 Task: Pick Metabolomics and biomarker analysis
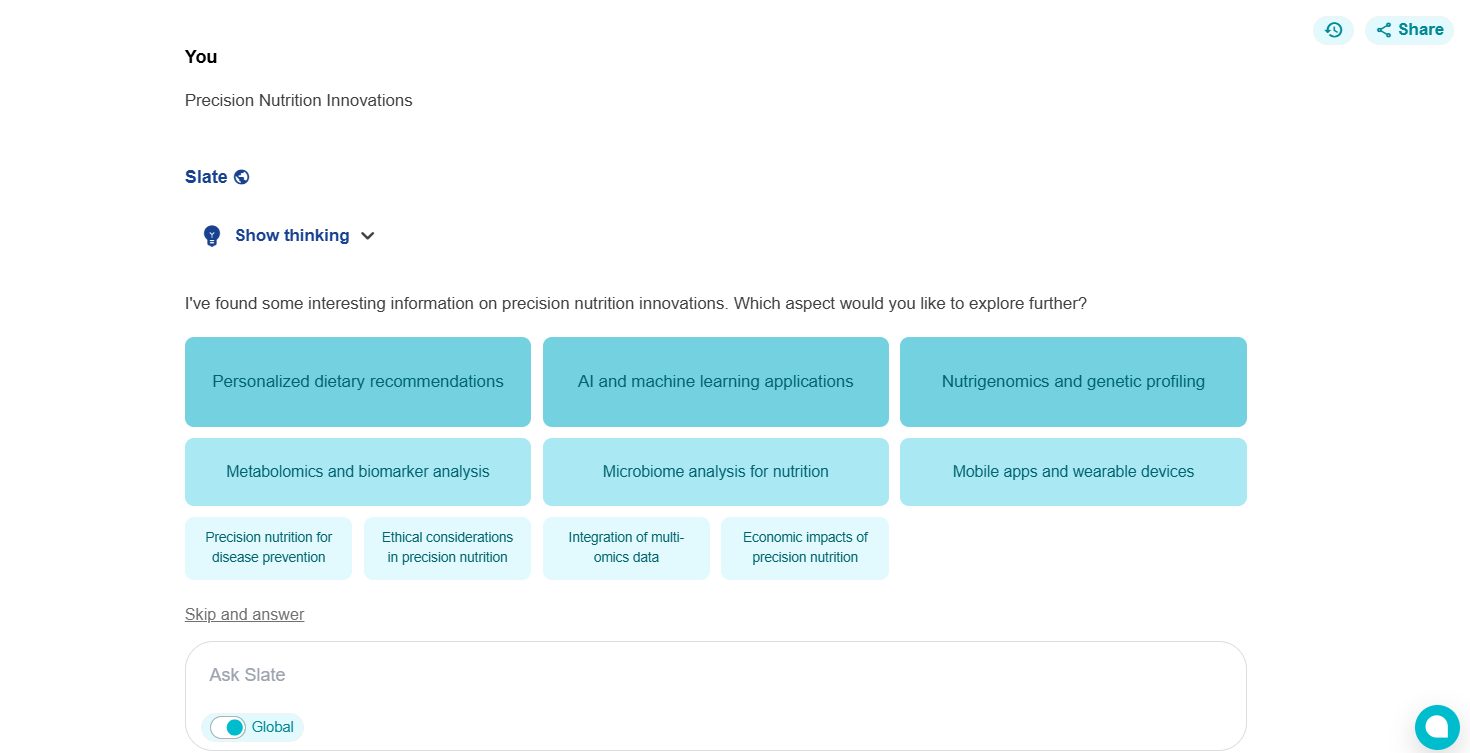[x=358, y=472]
